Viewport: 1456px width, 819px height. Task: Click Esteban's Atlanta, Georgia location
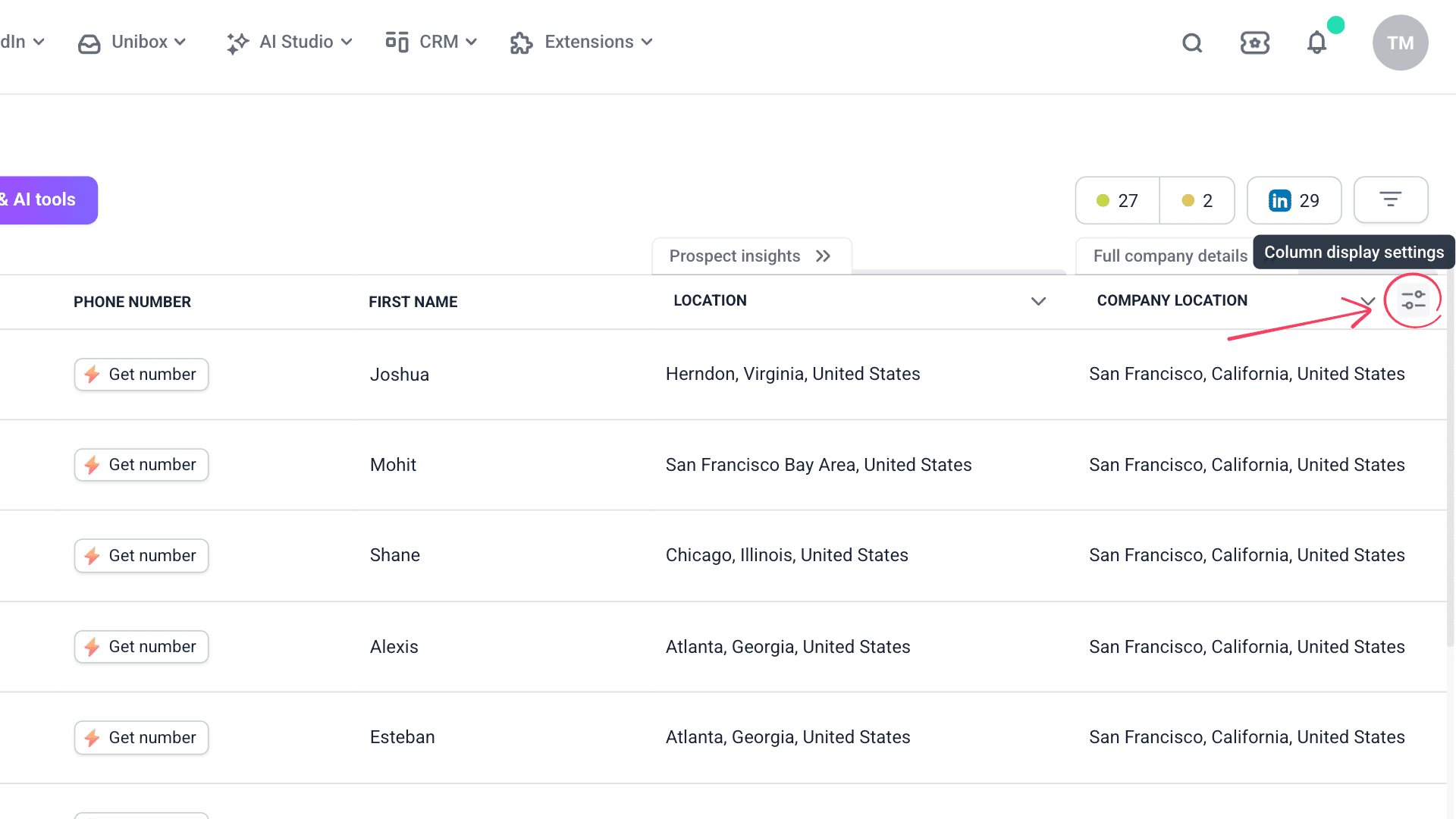coord(788,737)
